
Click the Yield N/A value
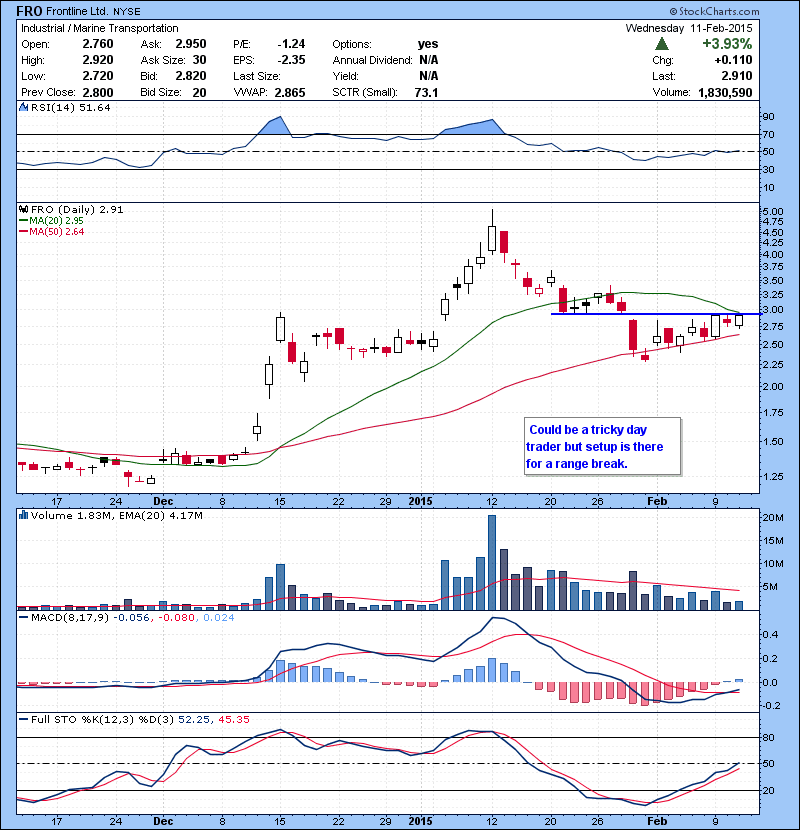tap(428, 76)
